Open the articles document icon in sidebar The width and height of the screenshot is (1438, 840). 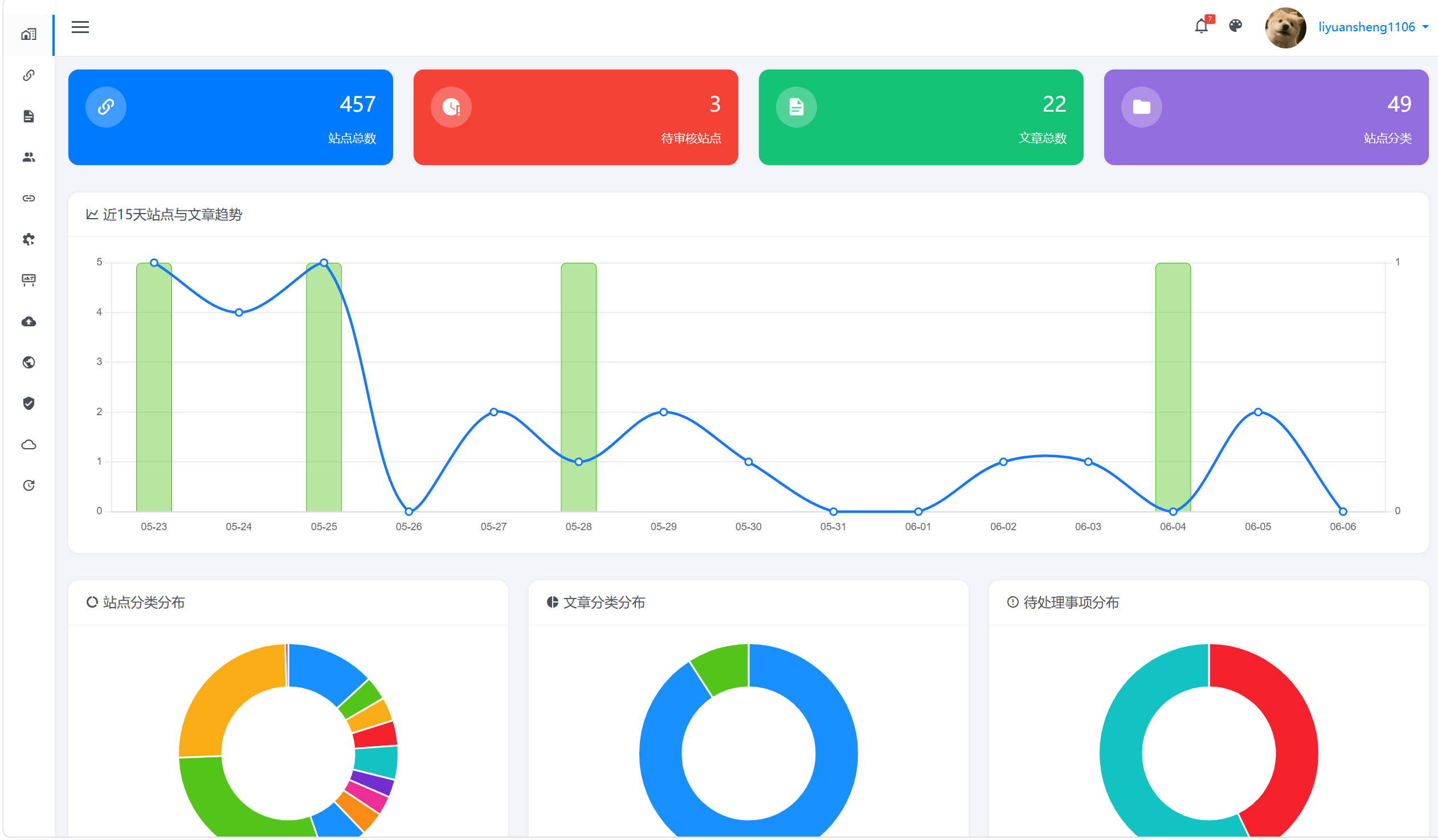tap(28, 116)
